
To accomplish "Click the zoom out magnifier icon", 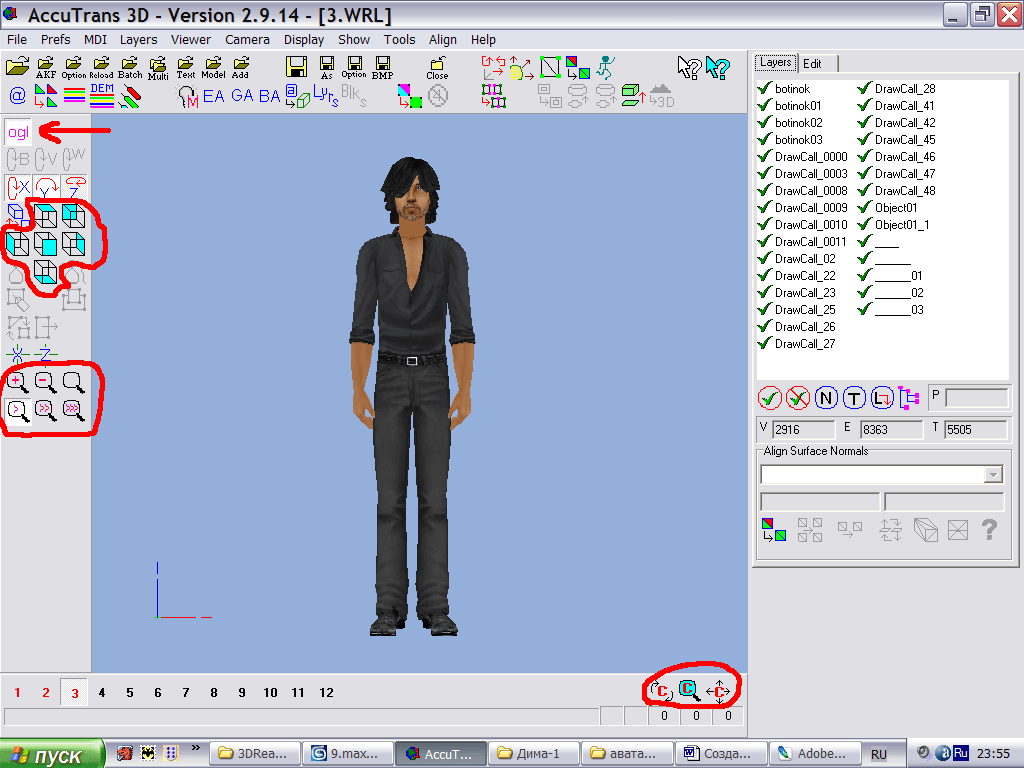I will click(45, 383).
